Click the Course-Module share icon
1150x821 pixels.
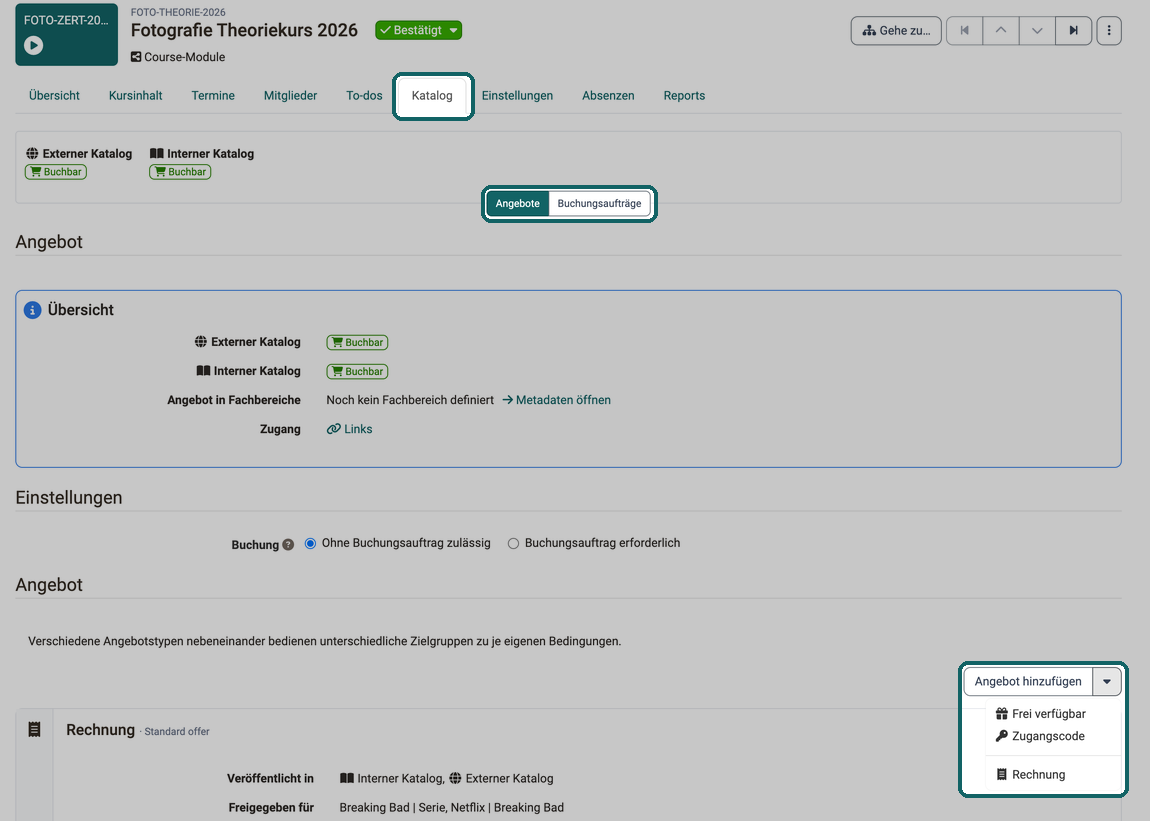[x=136, y=56]
